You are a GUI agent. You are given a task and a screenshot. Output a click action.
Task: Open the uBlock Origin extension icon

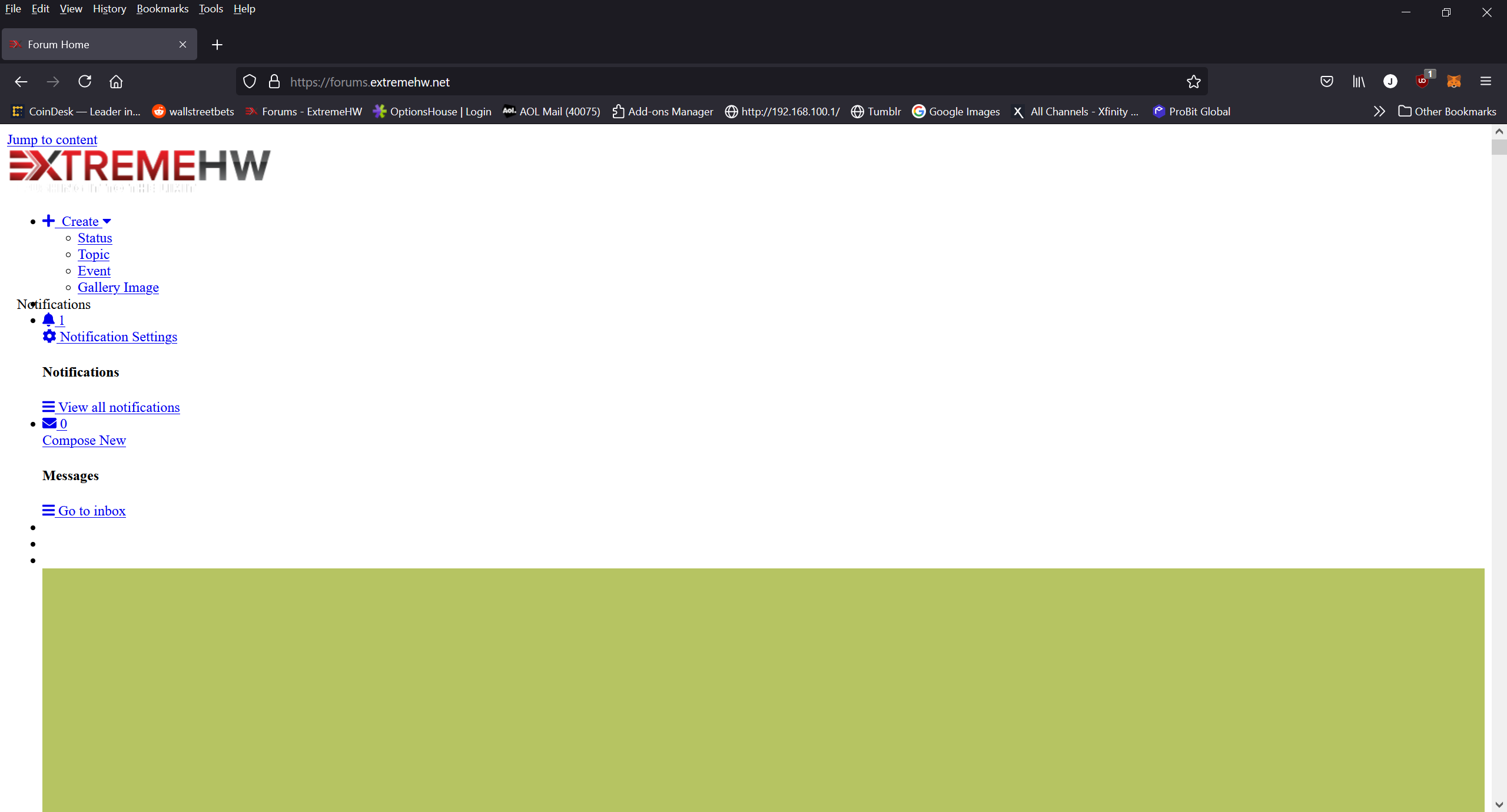(x=1423, y=81)
